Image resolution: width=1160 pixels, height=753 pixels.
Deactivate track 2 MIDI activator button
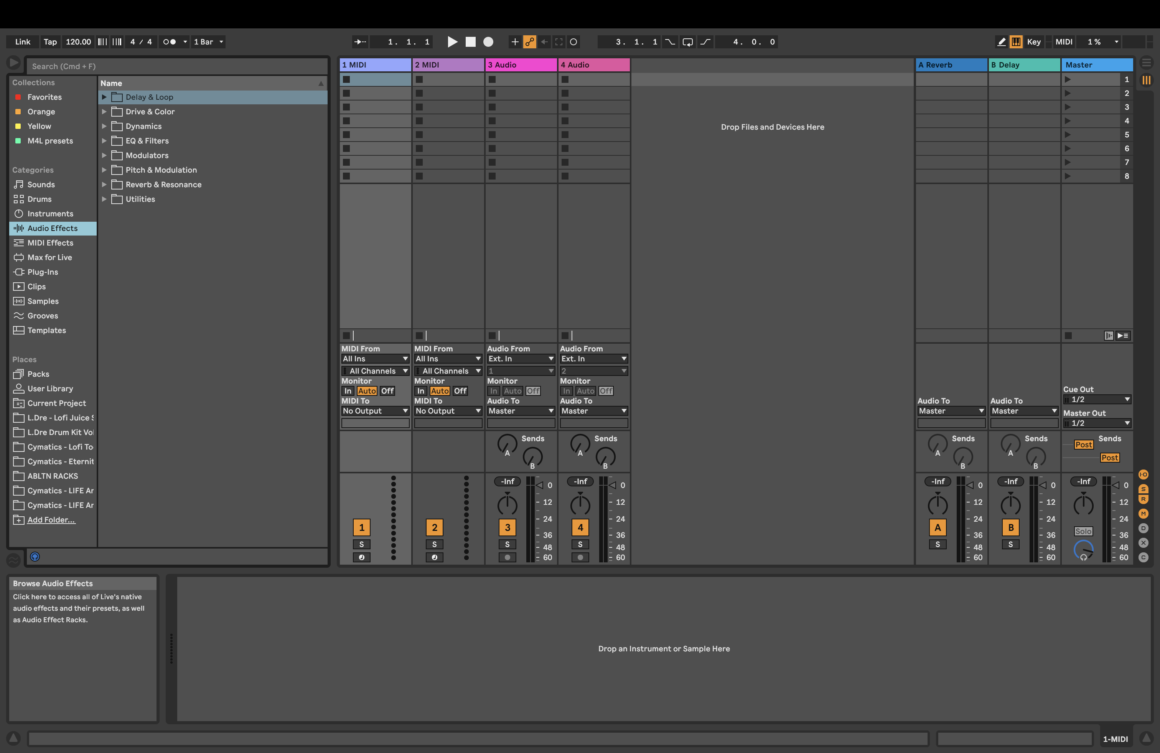(434, 525)
